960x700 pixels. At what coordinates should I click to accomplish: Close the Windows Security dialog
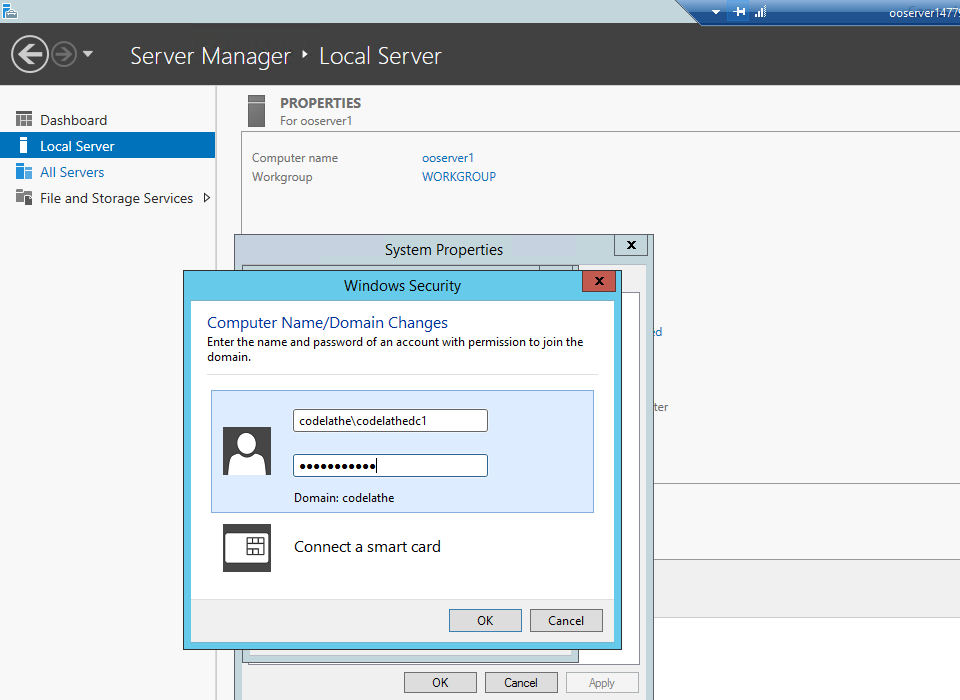(x=599, y=282)
